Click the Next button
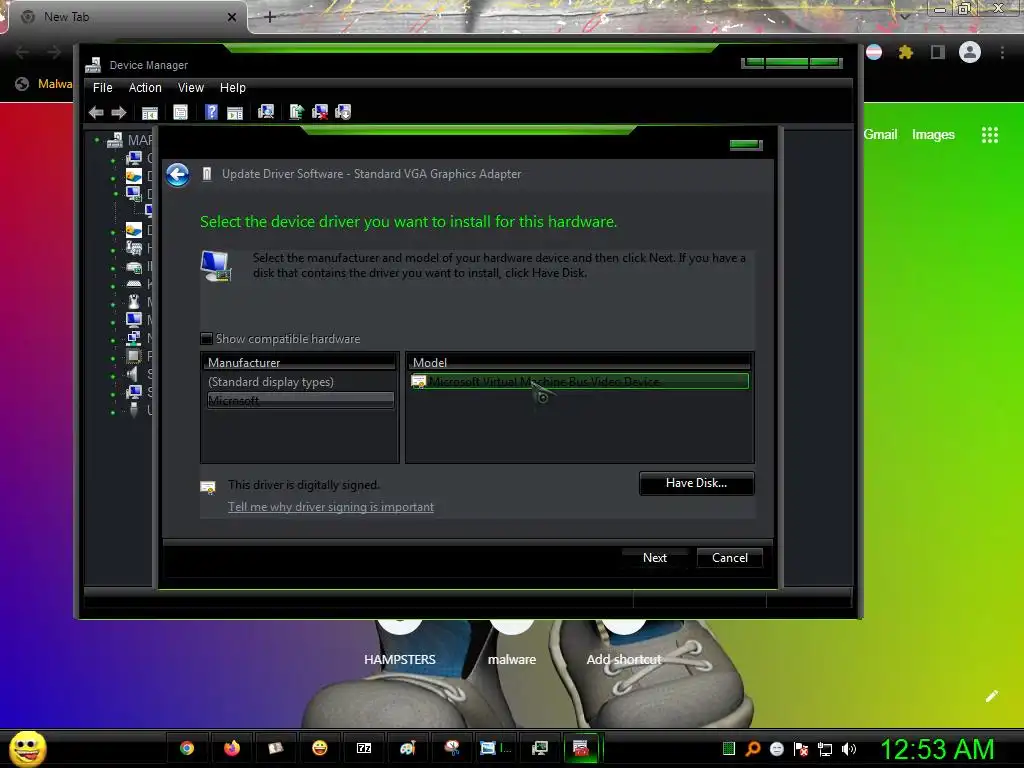The width and height of the screenshot is (1024, 768). (655, 558)
